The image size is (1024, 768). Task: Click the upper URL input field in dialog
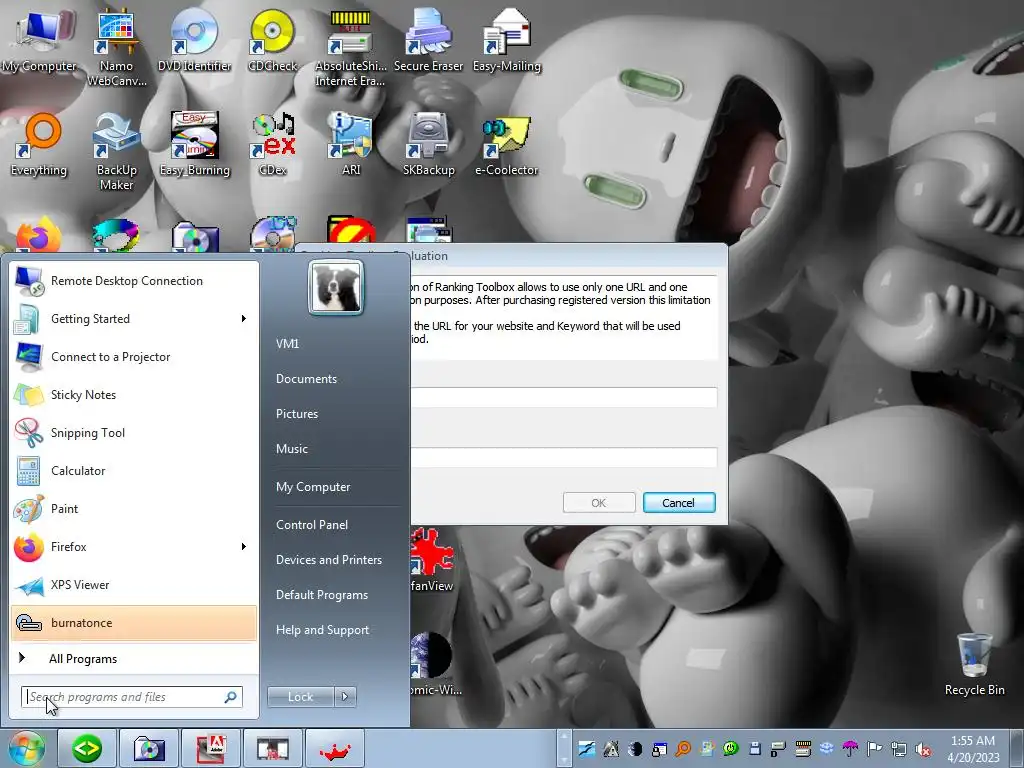point(564,397)
